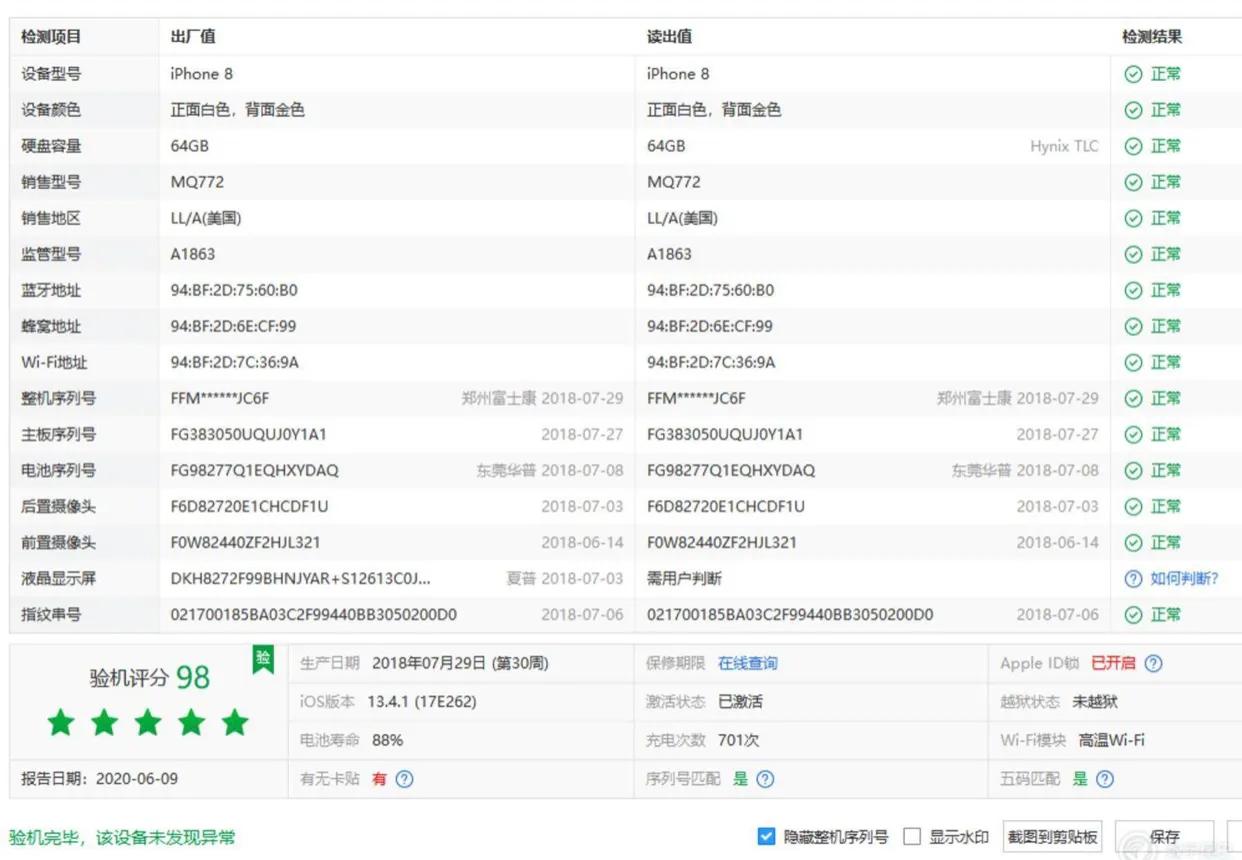Click the 截图到剪贴板 button
This screenshot has width=1242, height=860.
click(1052, 838)
